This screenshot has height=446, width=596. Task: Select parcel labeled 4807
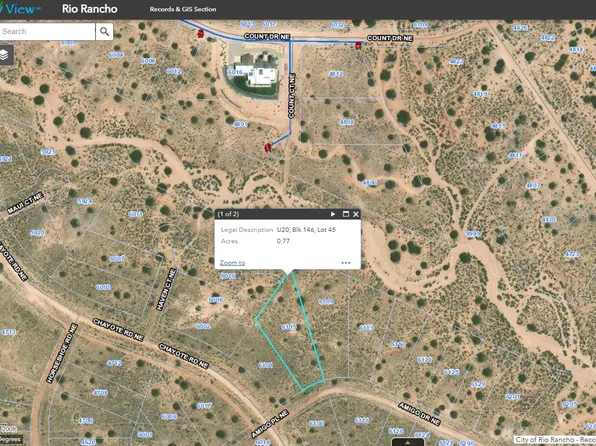point(533,186)
